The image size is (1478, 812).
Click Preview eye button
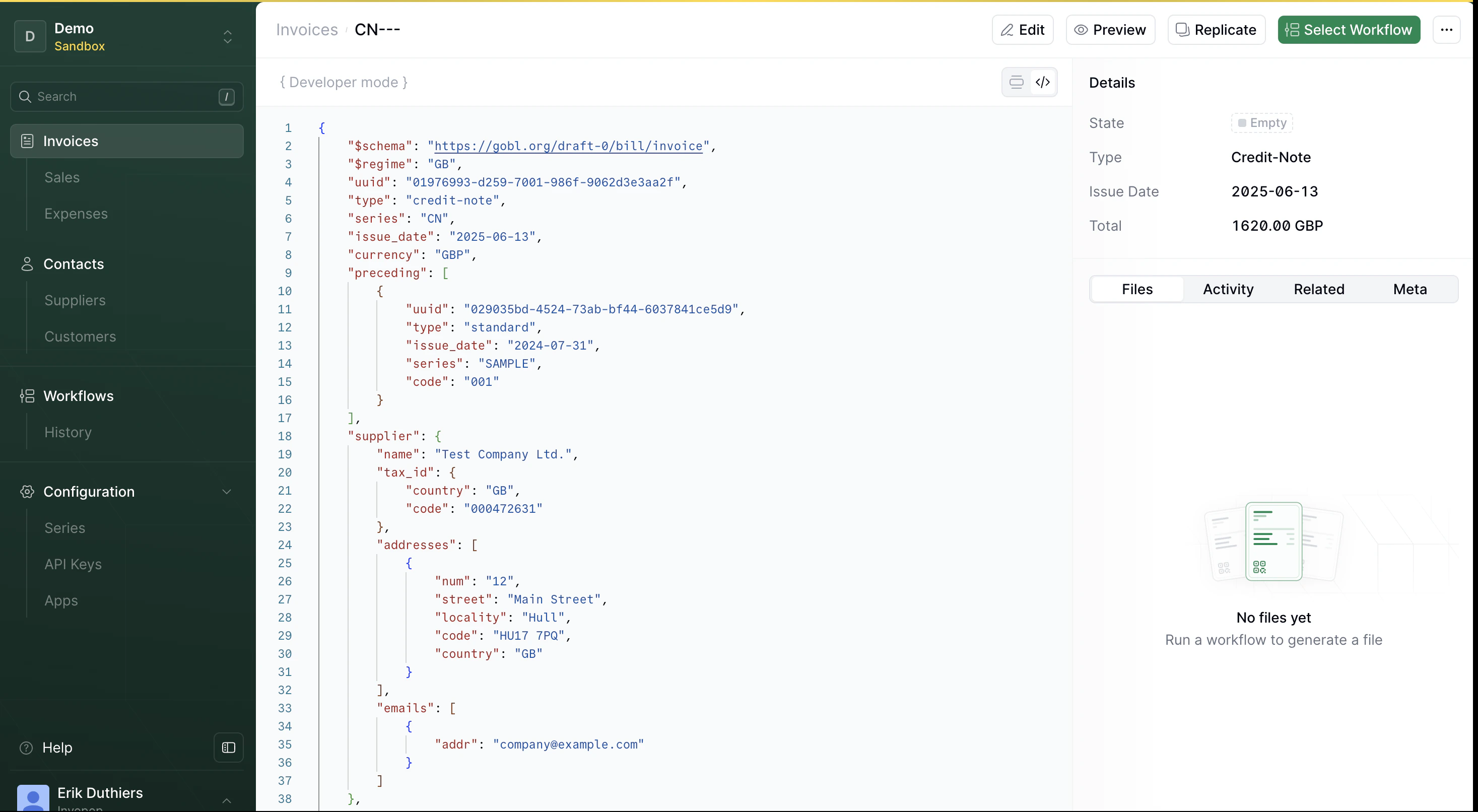pos(1110,30)
